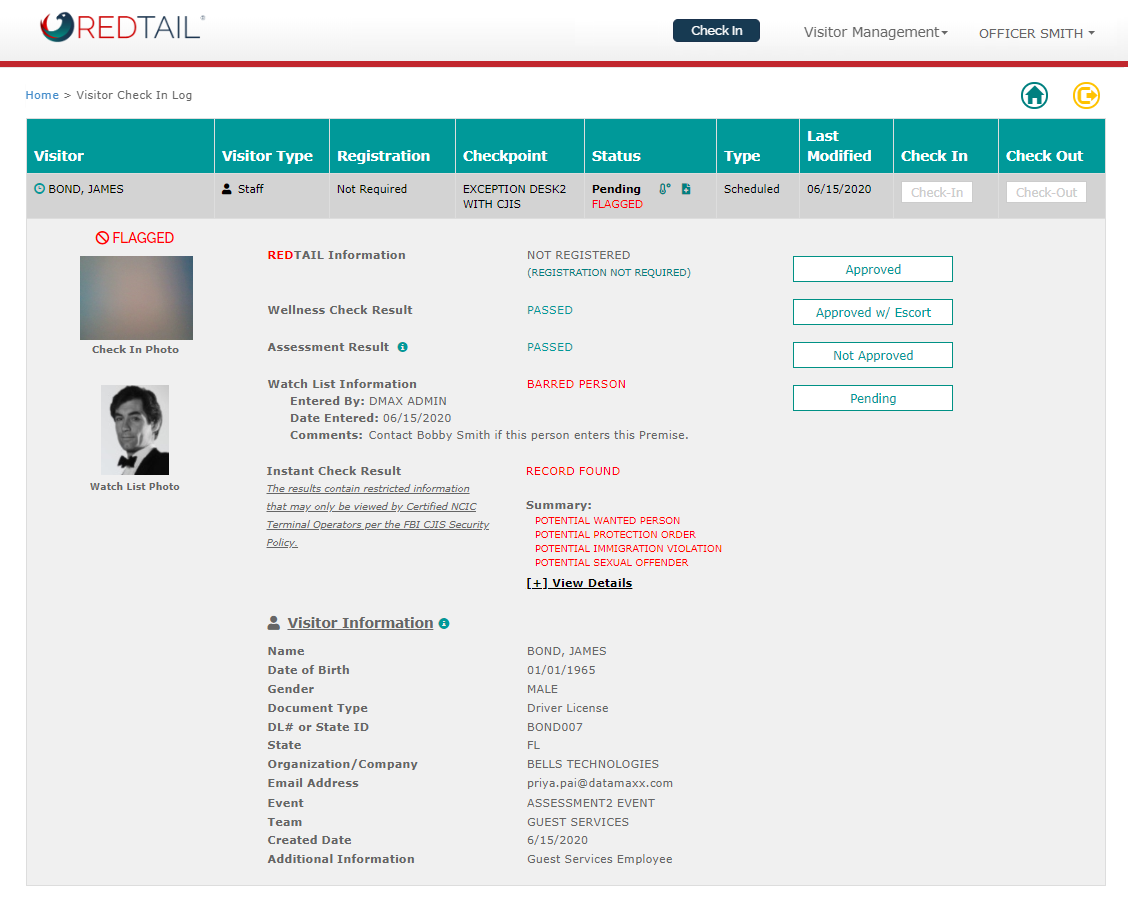Click the DL number BOND007

pos(555,727)
